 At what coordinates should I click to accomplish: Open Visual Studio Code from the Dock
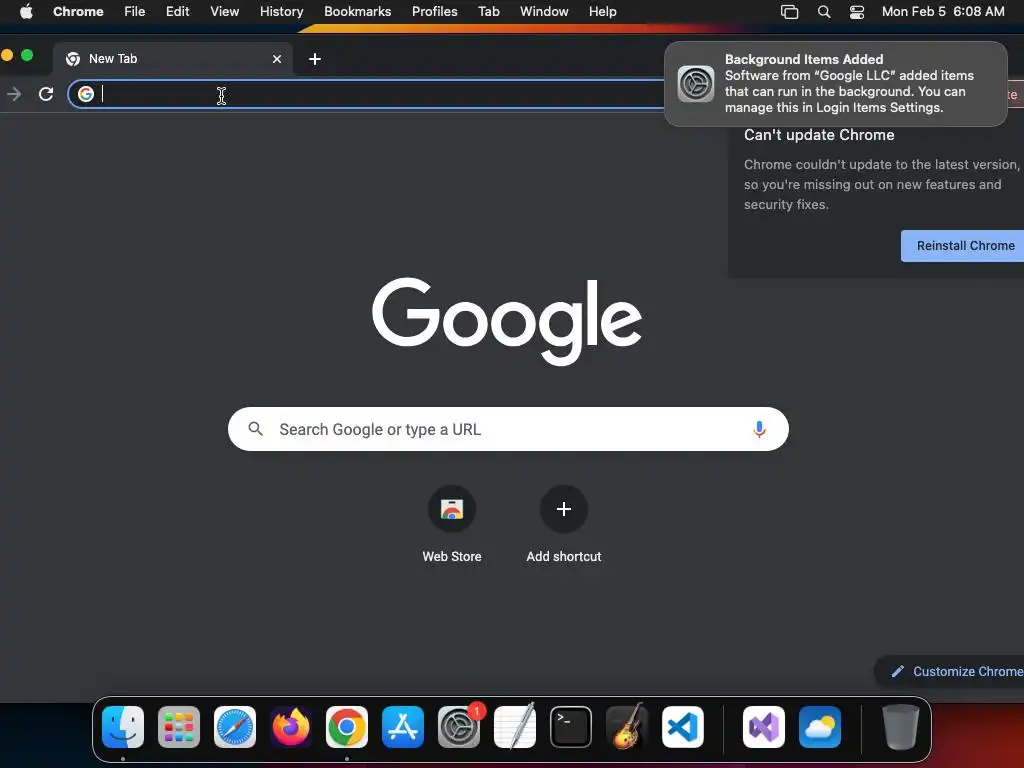point(683,727)
